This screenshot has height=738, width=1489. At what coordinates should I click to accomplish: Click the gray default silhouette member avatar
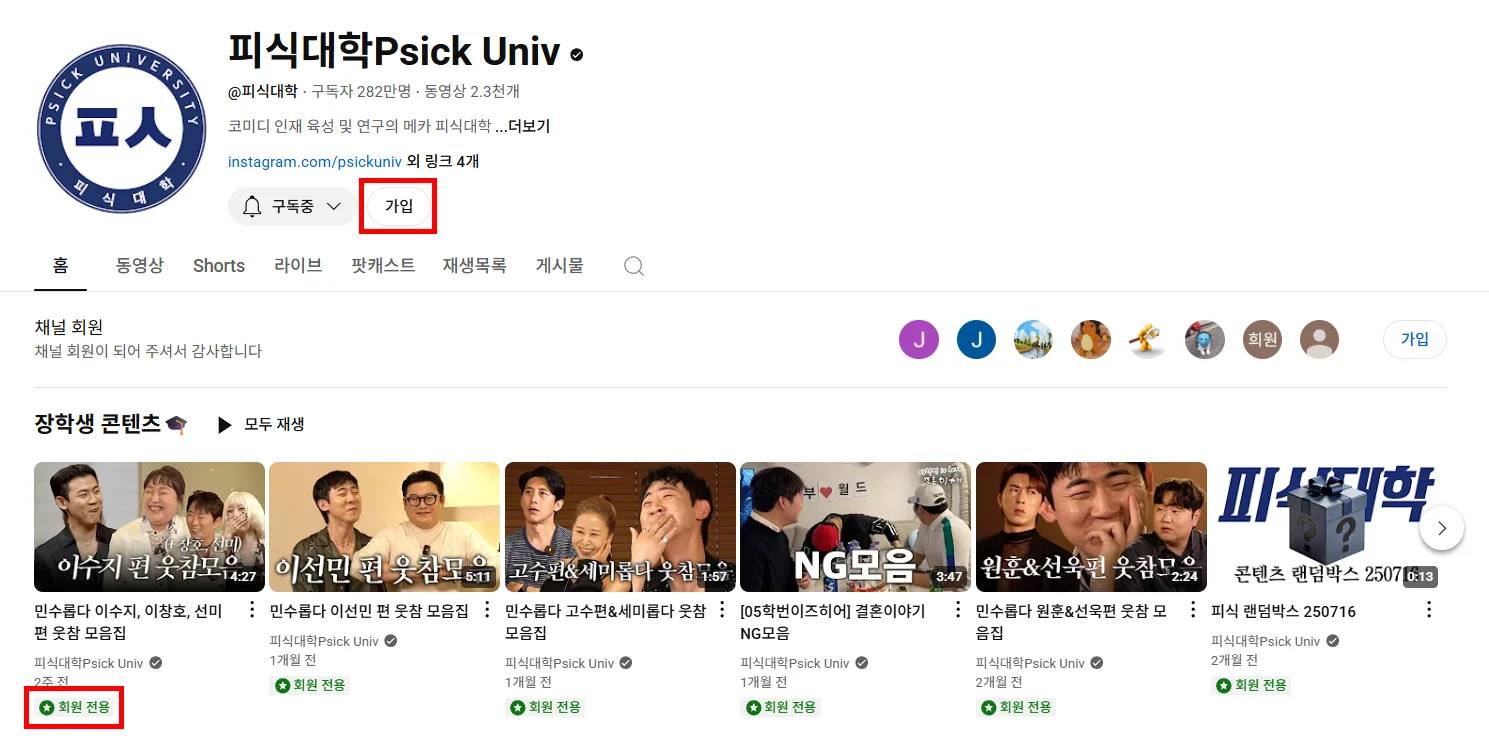coord(1319,340)
